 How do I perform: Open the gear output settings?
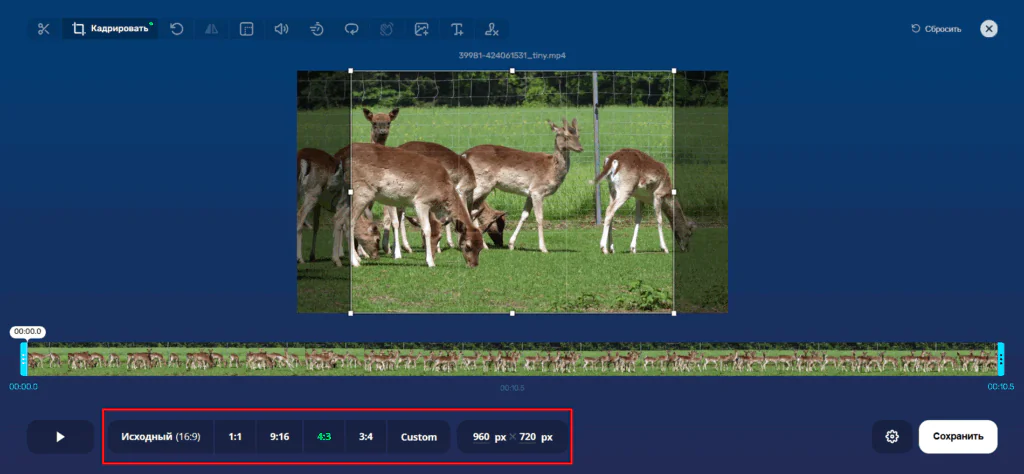click(892, 437)
